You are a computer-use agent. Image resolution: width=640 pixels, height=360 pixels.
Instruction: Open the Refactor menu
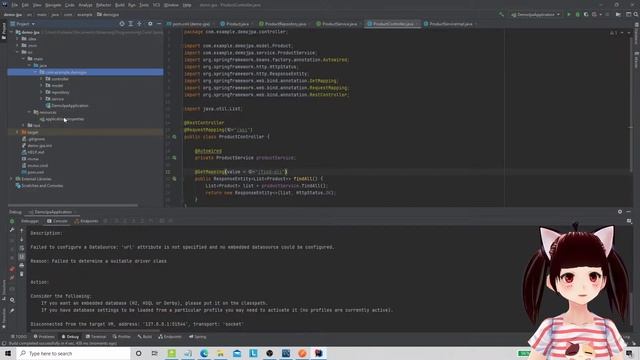(x=103, y=5)
